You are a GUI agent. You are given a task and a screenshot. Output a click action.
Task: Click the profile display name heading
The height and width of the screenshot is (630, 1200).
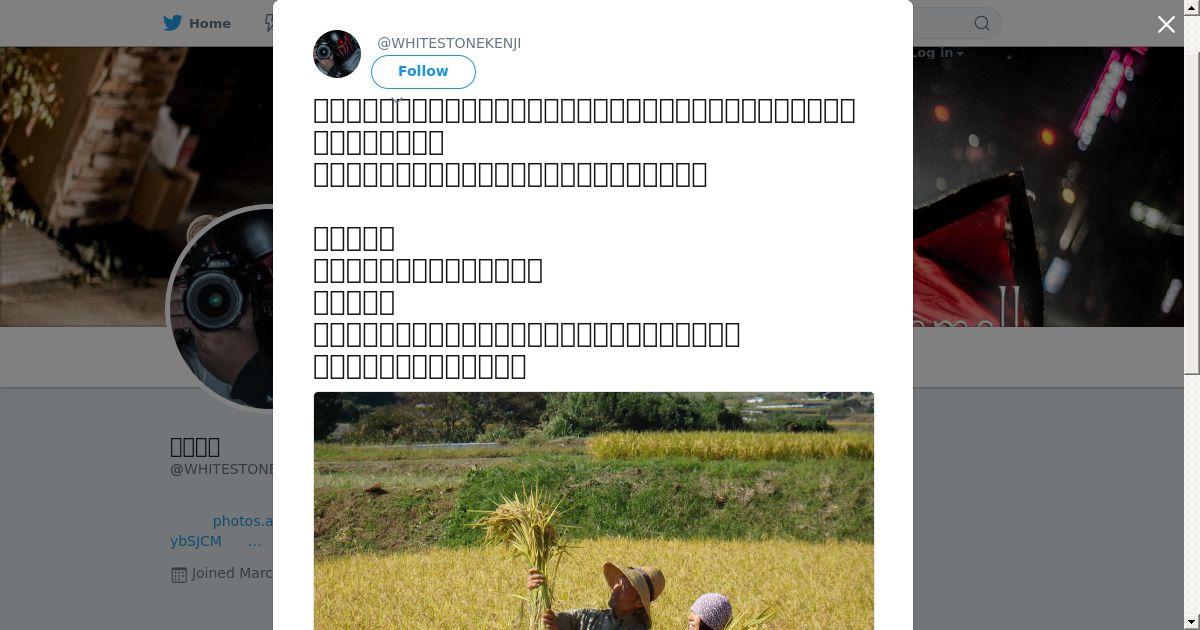click(x=195, y=446)
